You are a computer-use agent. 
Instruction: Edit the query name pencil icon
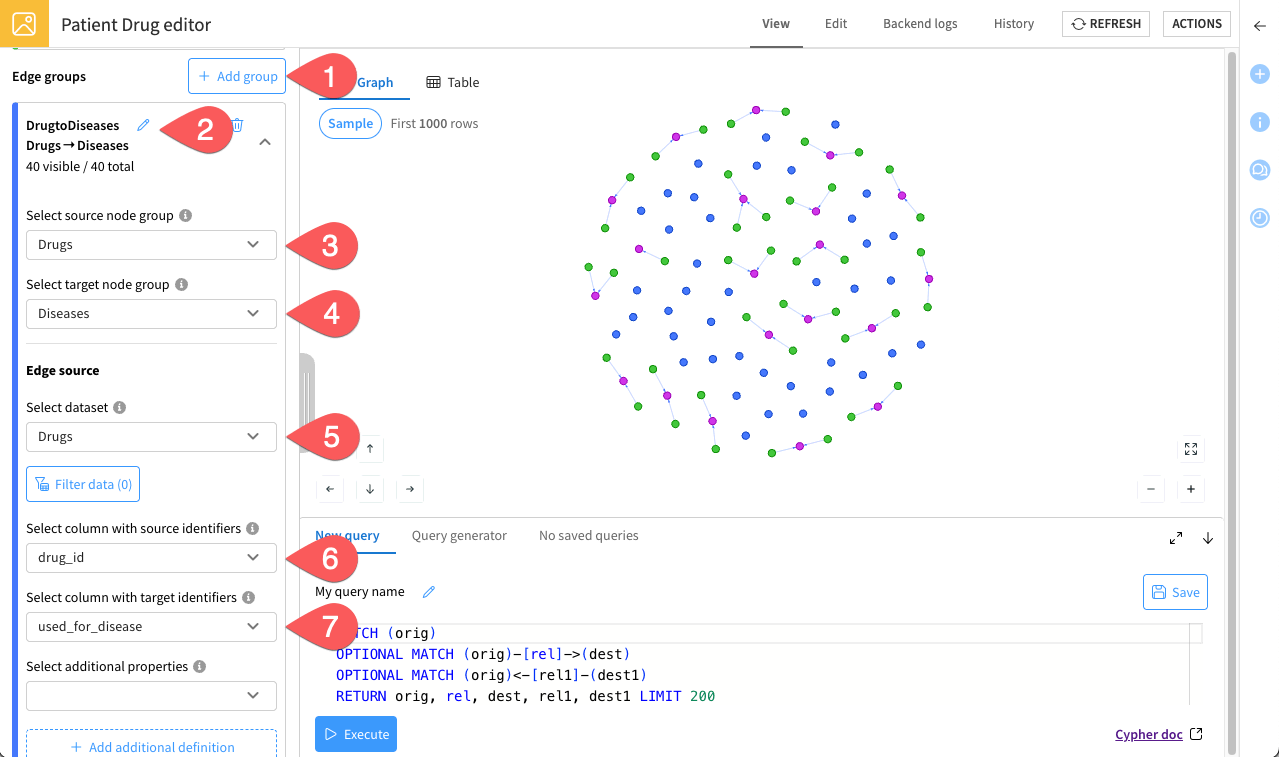coord(429,592)
